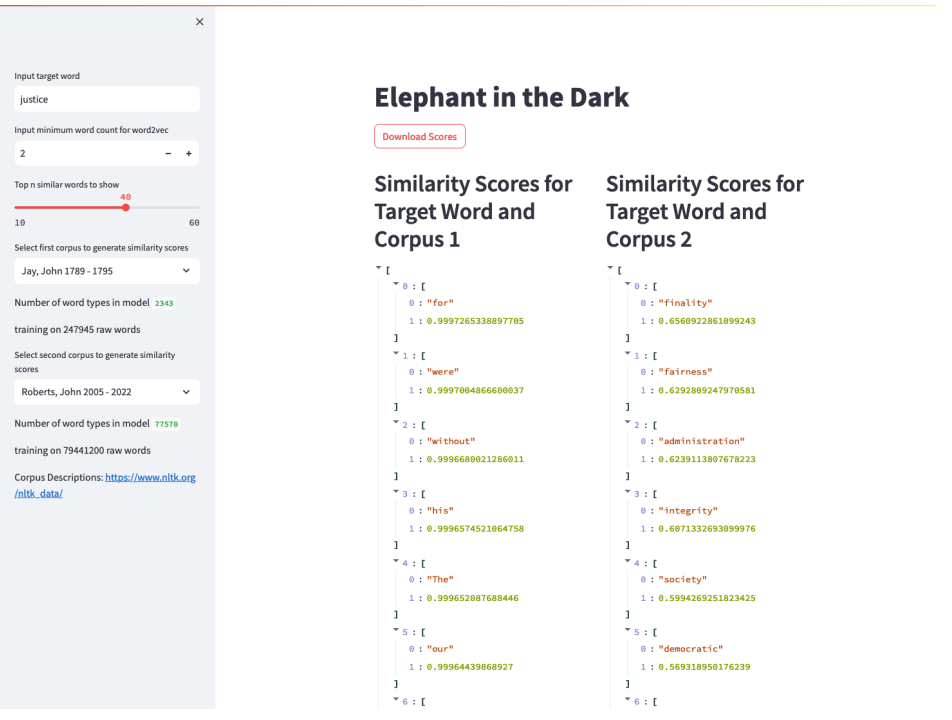This screenshot has height=720, width=952.
Task: Click the top n similar words slider handle
Action: point(125,207)
